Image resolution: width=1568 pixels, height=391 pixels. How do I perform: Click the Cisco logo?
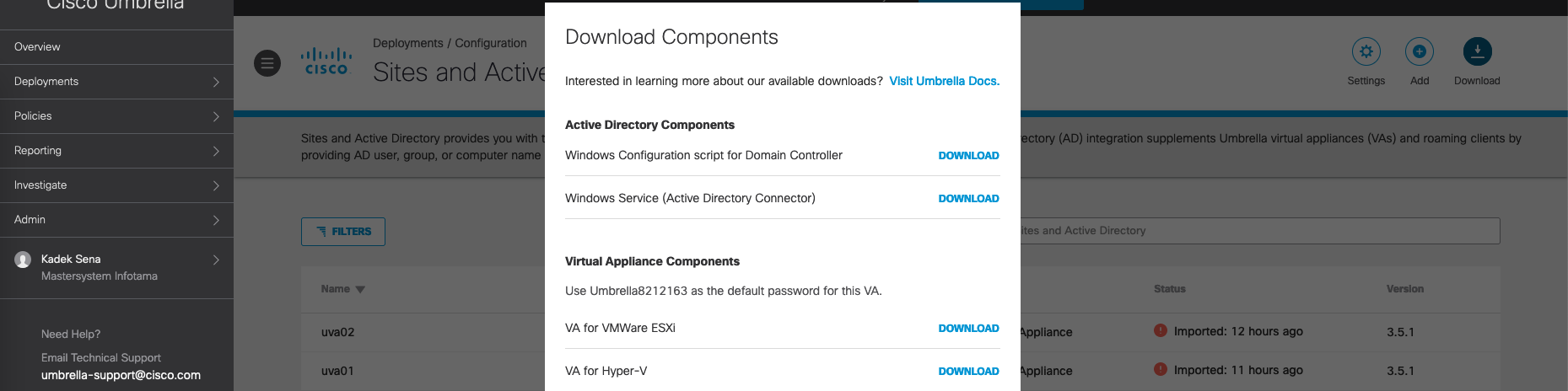326,62
